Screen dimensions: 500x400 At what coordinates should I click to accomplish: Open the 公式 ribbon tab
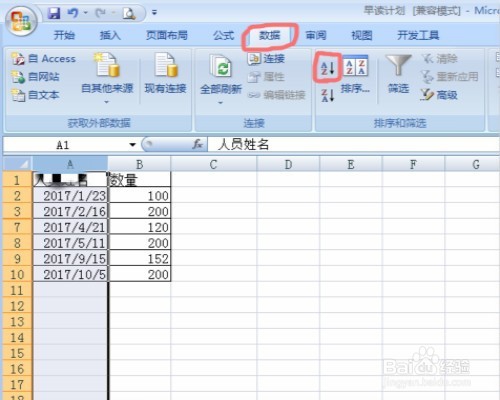click(x=224, y=35)
